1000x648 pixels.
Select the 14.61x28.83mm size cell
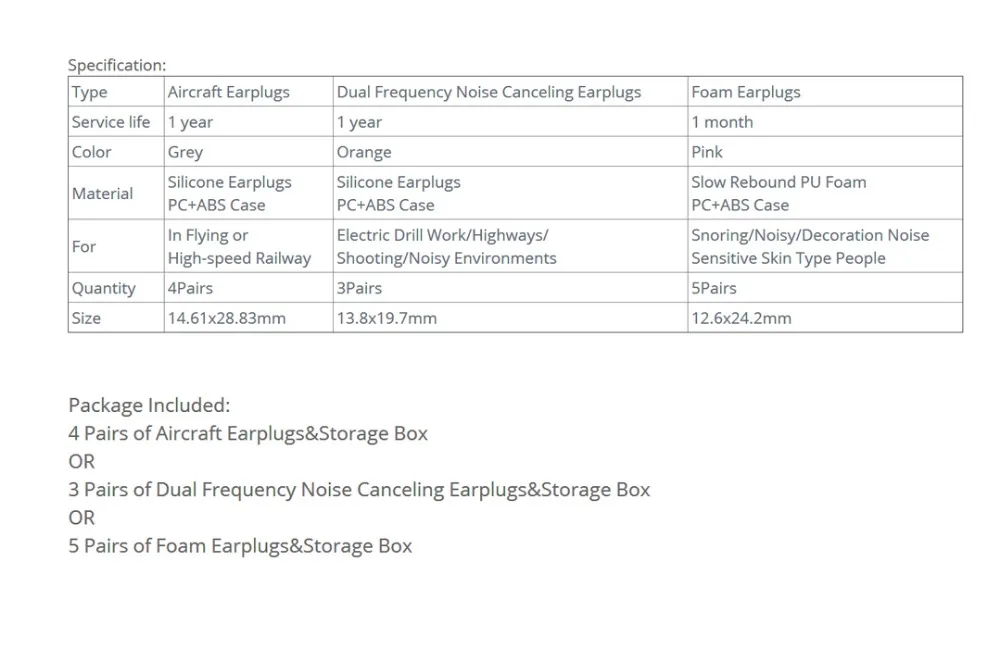[x=248, y=318]
